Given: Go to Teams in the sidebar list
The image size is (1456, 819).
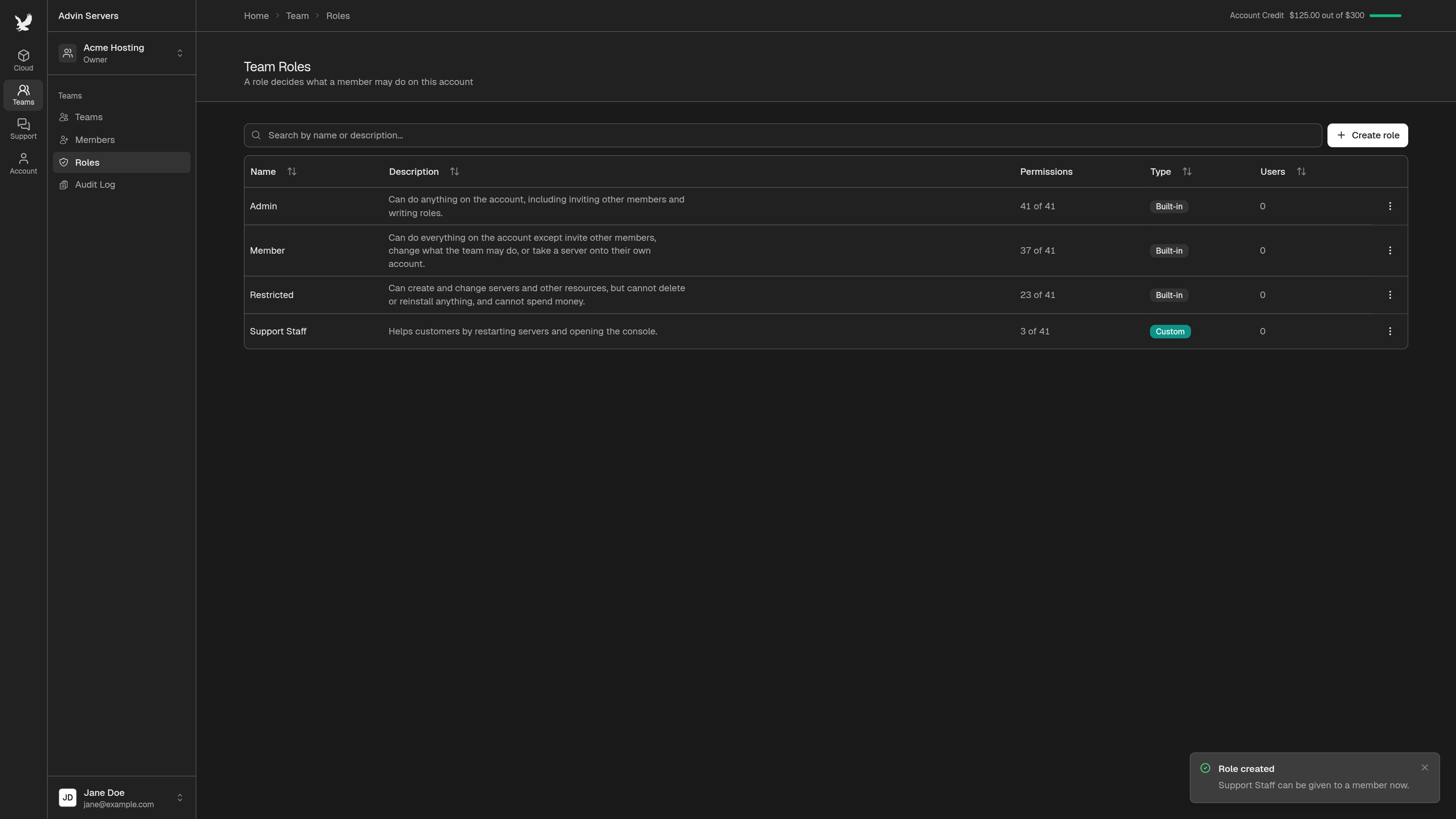Looking at the screenshot, I should click(x=121, y=117).
